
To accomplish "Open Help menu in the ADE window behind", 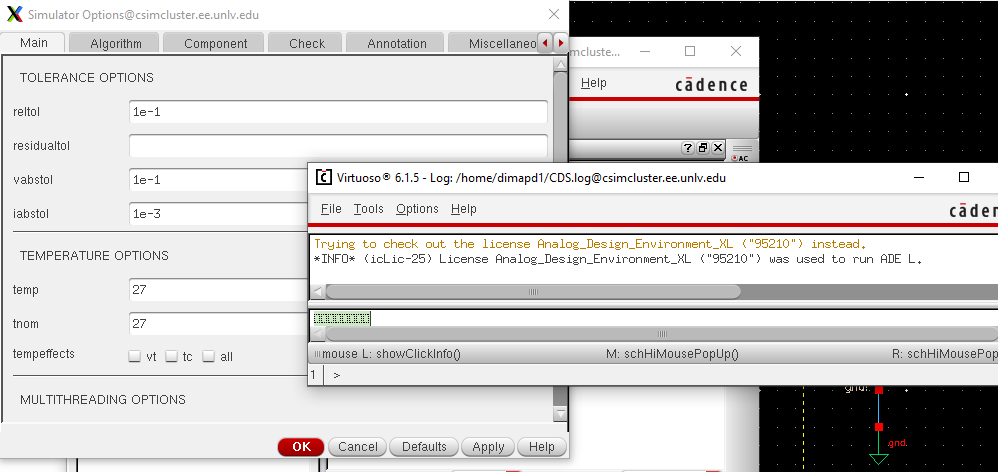I will [x=593, y=83].
